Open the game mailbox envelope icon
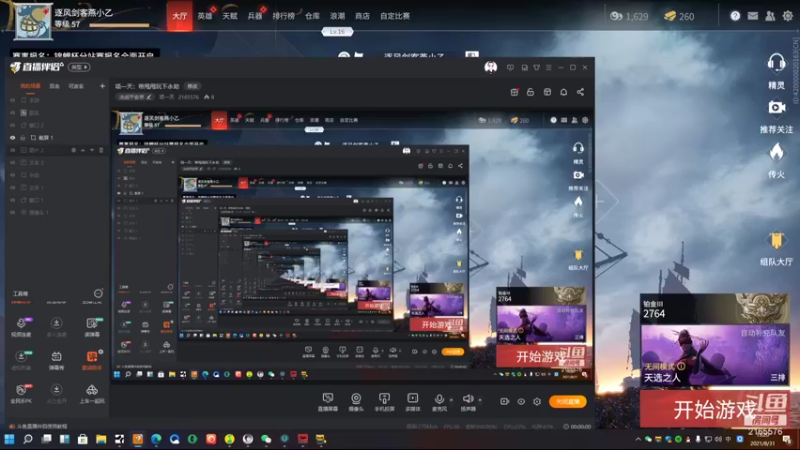This screenshot has width=800, height=450. [753, 16]
